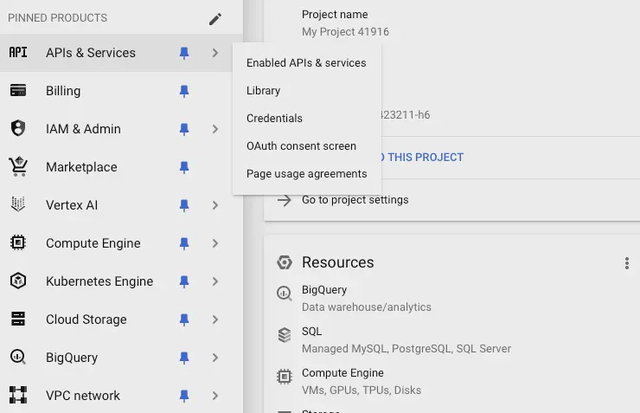Unpin VPC network
Viewport: 640px width, 413px height.
click(x=184, y=396)
